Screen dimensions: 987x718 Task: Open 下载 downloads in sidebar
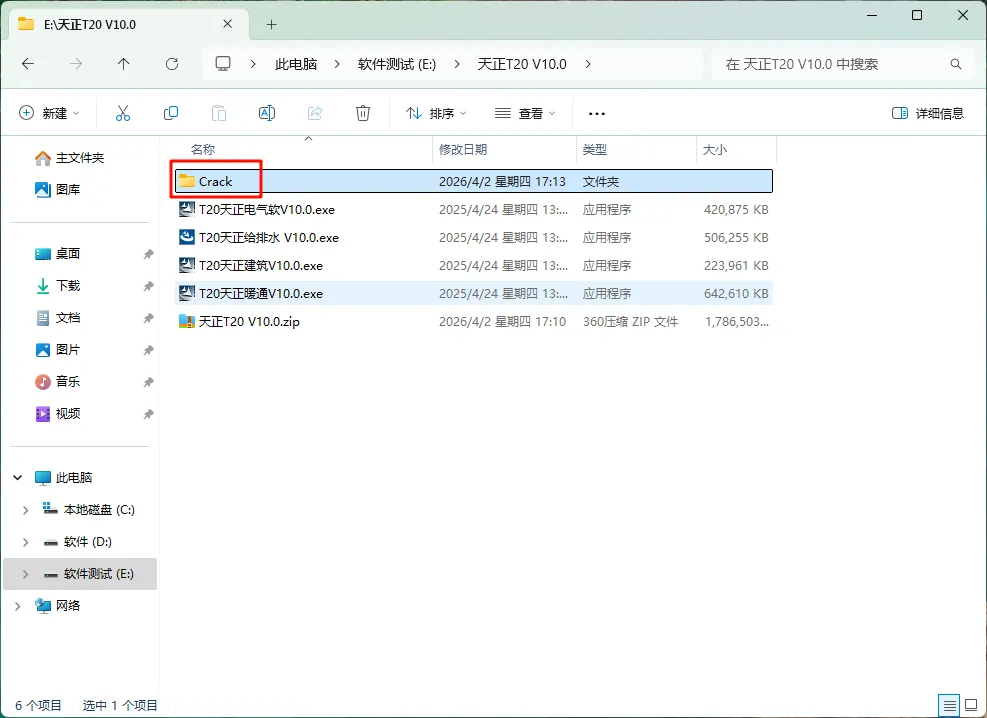[58, 286]
